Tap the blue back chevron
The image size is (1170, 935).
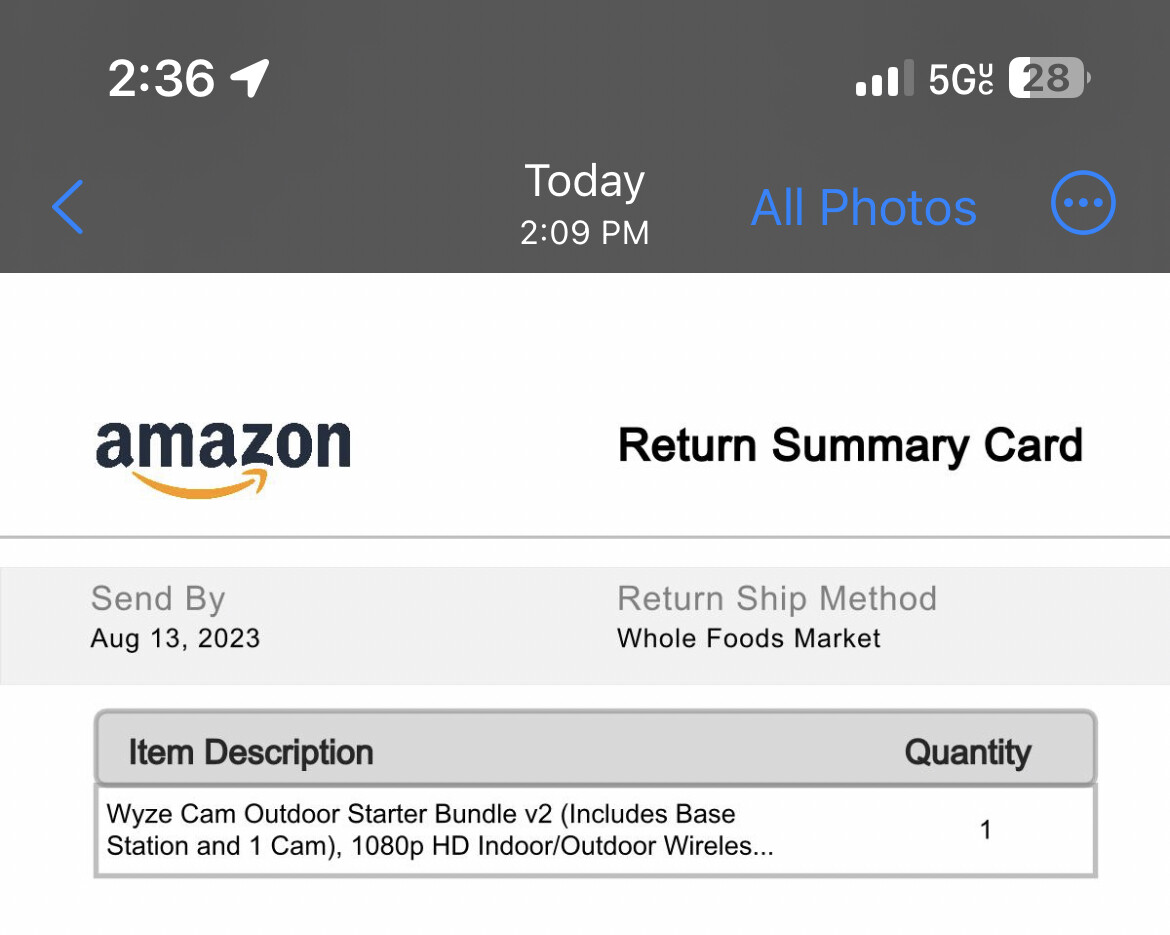(68, 207)
